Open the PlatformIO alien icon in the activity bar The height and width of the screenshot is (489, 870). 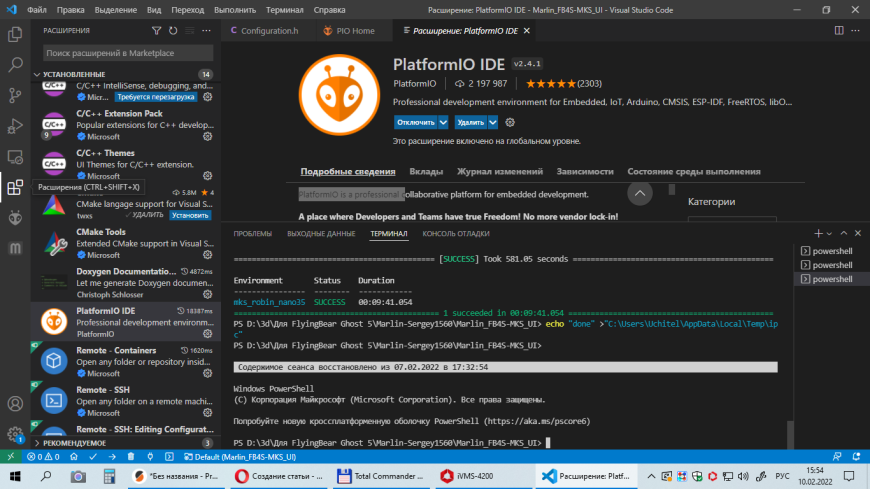[15, 218]
